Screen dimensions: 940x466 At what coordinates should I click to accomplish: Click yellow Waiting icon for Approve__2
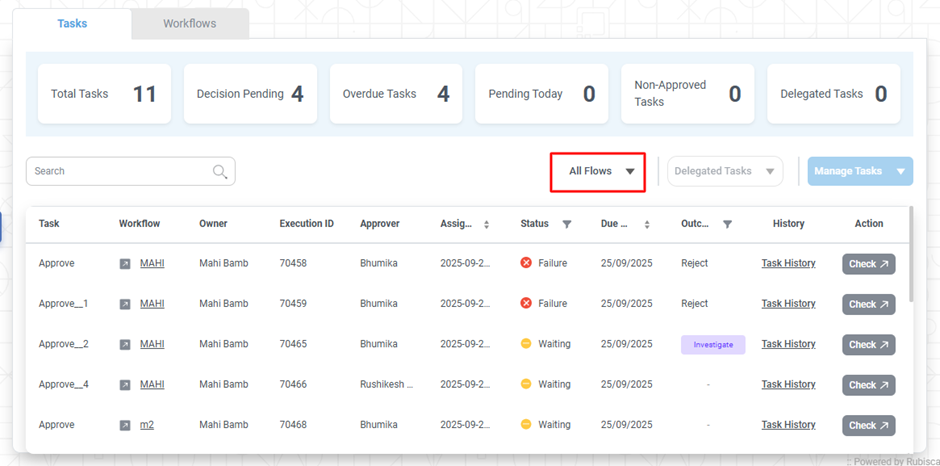[x=526, y=344]
